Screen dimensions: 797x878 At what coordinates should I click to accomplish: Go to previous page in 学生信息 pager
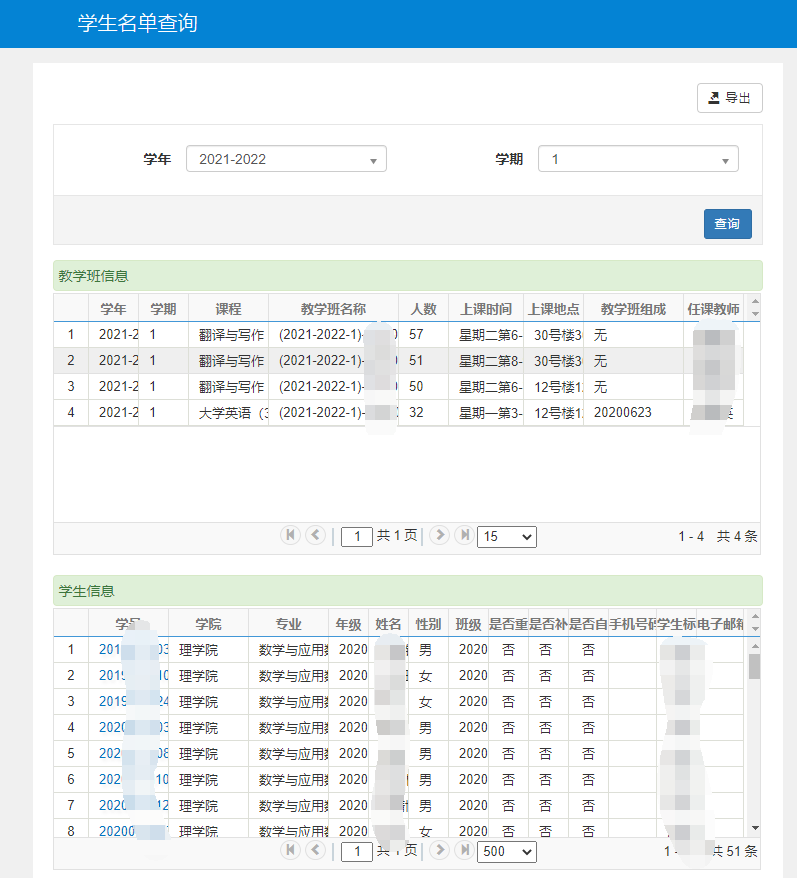(x=315, y=851)
